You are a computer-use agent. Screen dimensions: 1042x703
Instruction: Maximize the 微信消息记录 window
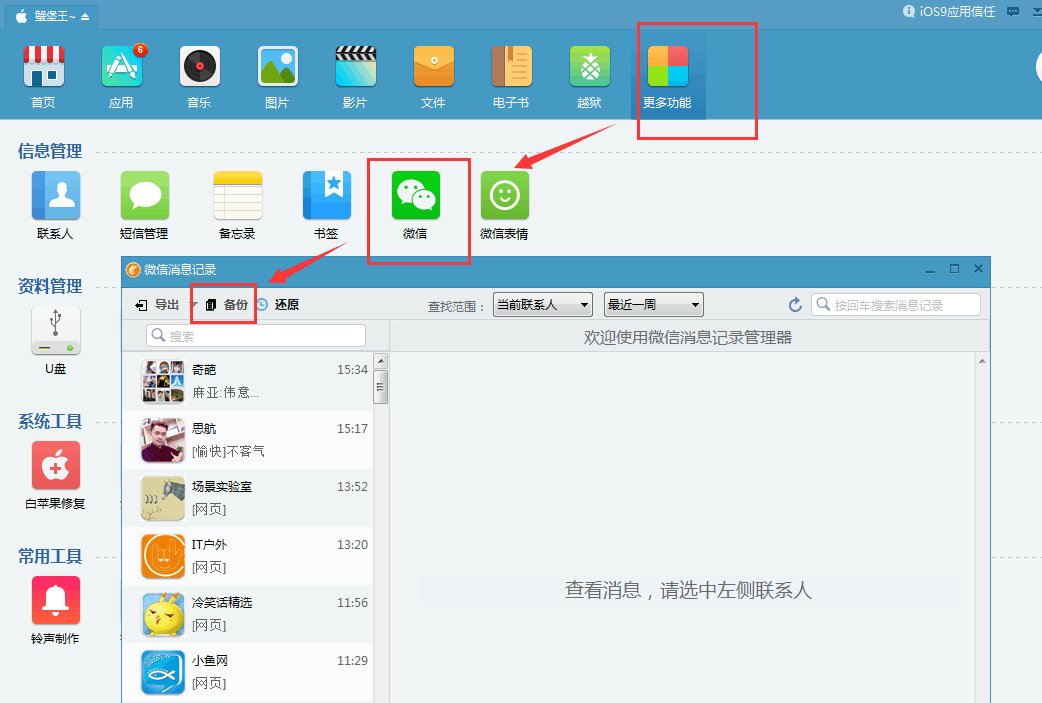point(954,268)
